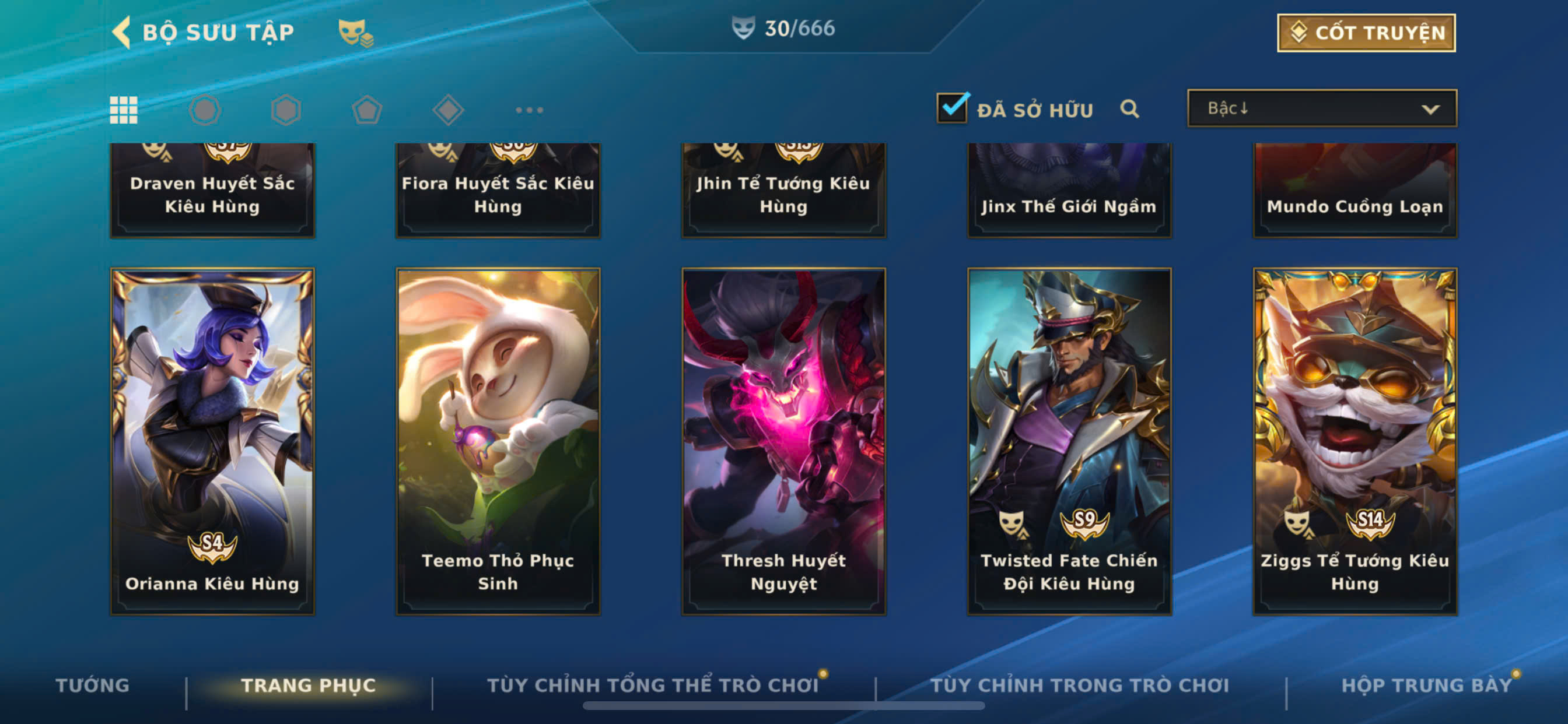Open Teemo Thỏ Phục Sinh skin card
Screen dimensions: 1568x724
[x=498, y=442]
